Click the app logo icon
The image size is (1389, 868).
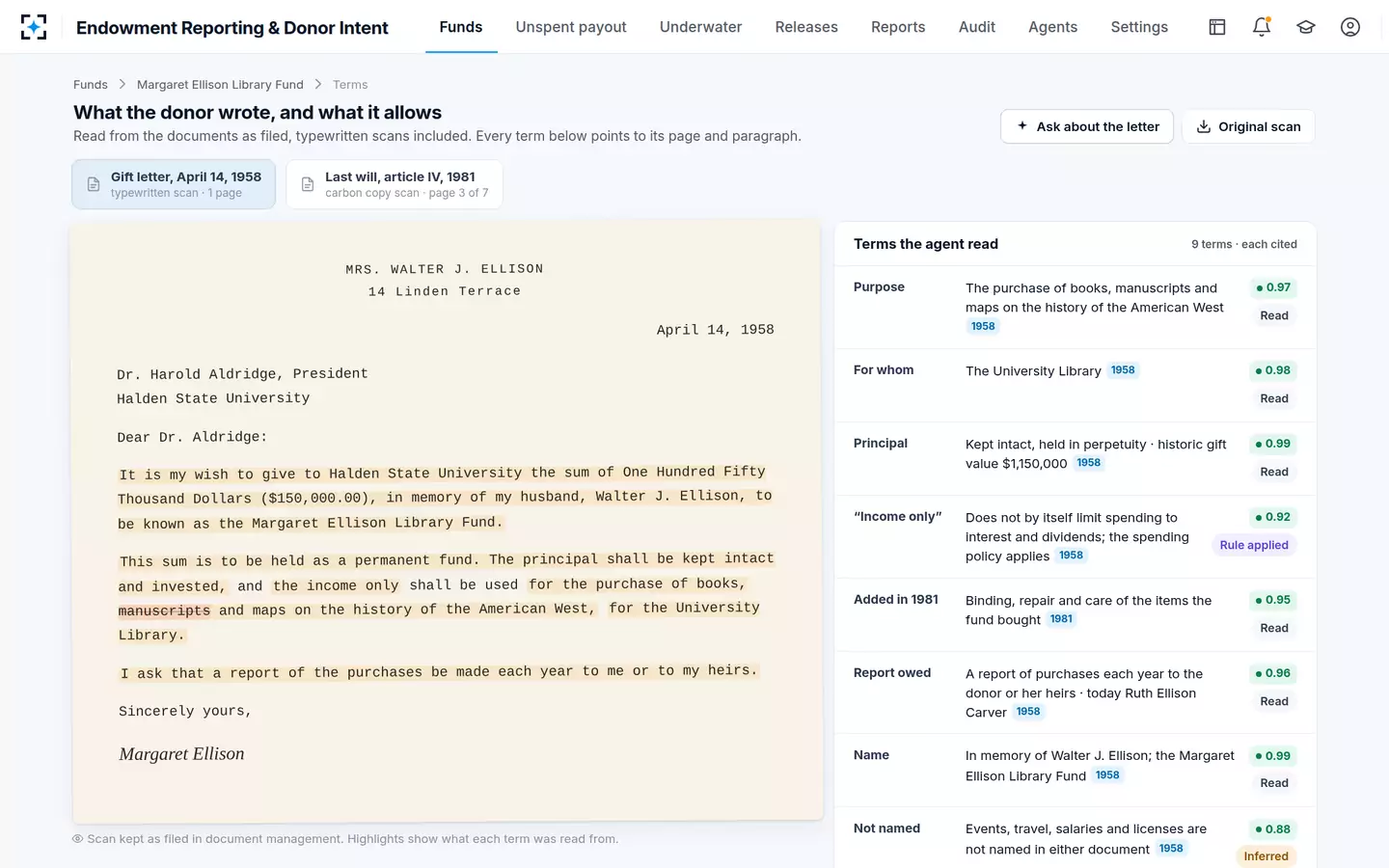coord(34,27)
